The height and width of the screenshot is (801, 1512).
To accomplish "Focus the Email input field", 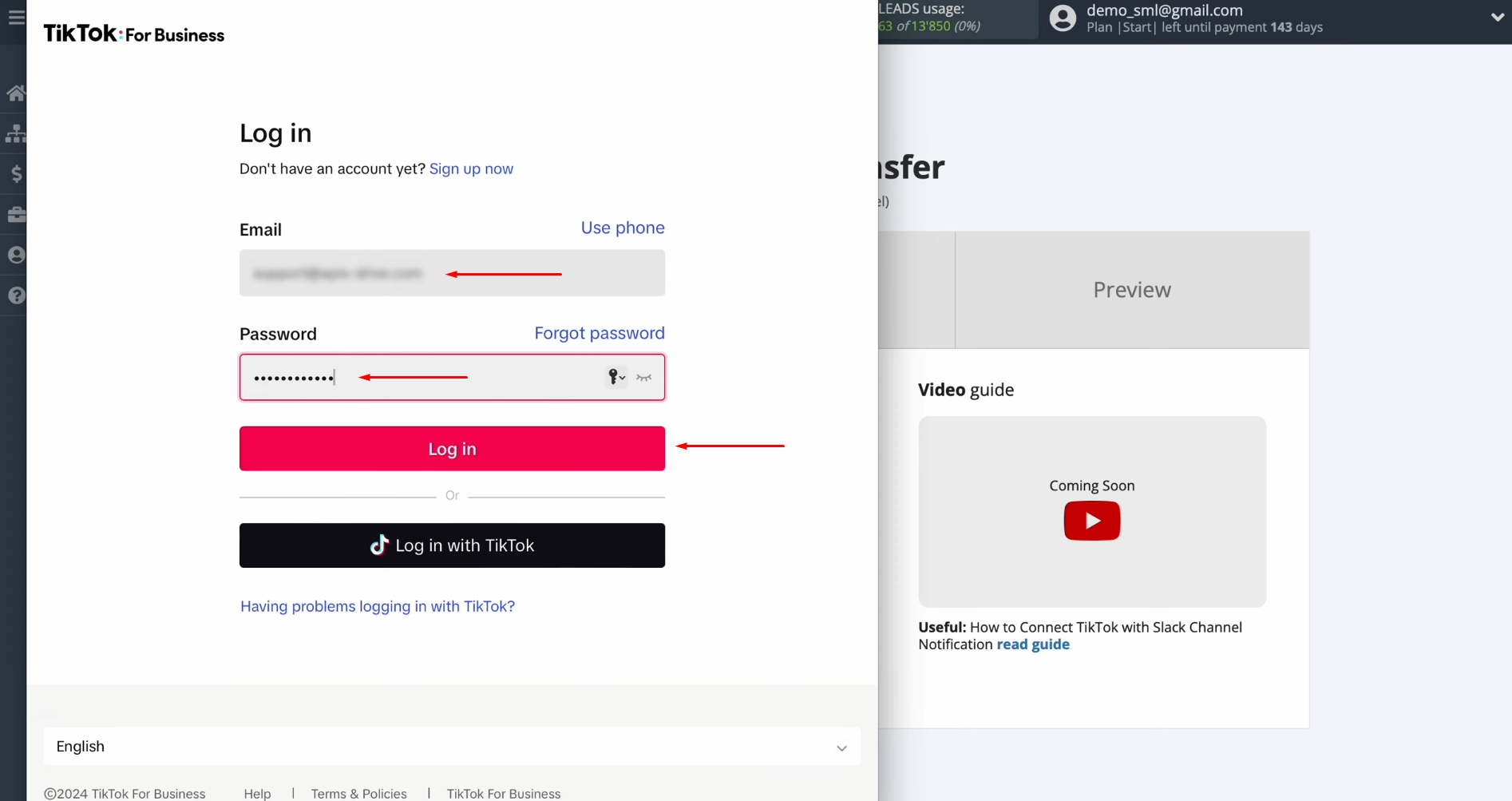I will tap(452, 273).
